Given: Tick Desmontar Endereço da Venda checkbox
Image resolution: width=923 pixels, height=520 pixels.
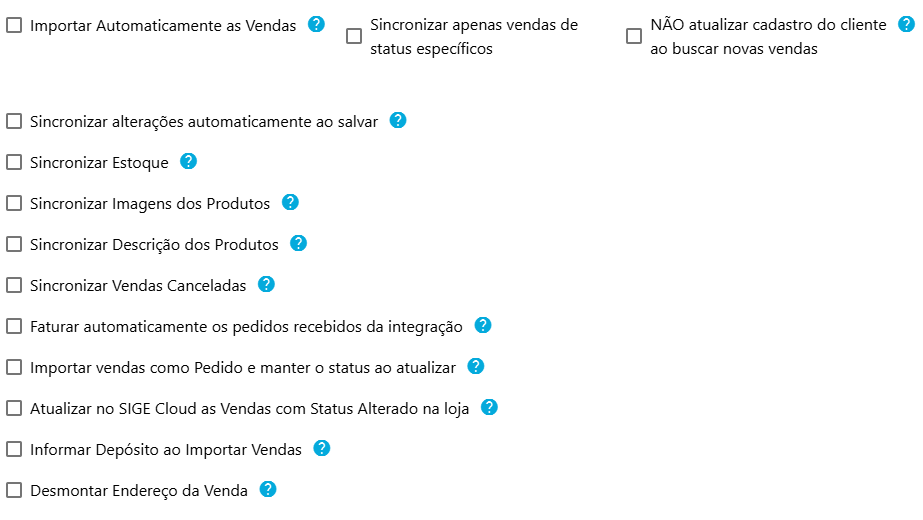Looking at the screenshot, I should [x=14, y=490].
